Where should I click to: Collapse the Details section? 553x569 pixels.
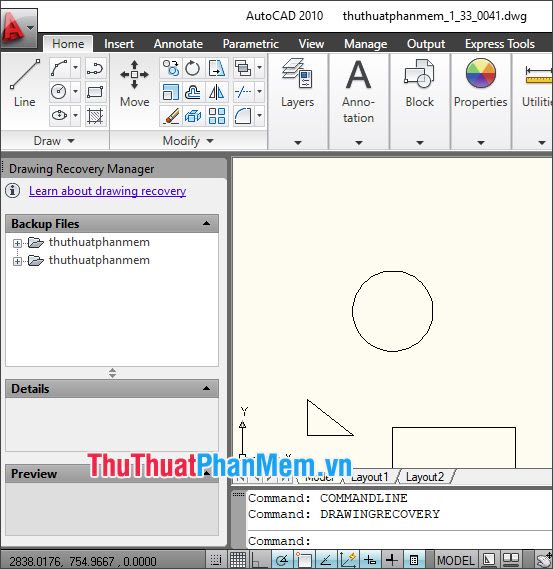point(206,388)
